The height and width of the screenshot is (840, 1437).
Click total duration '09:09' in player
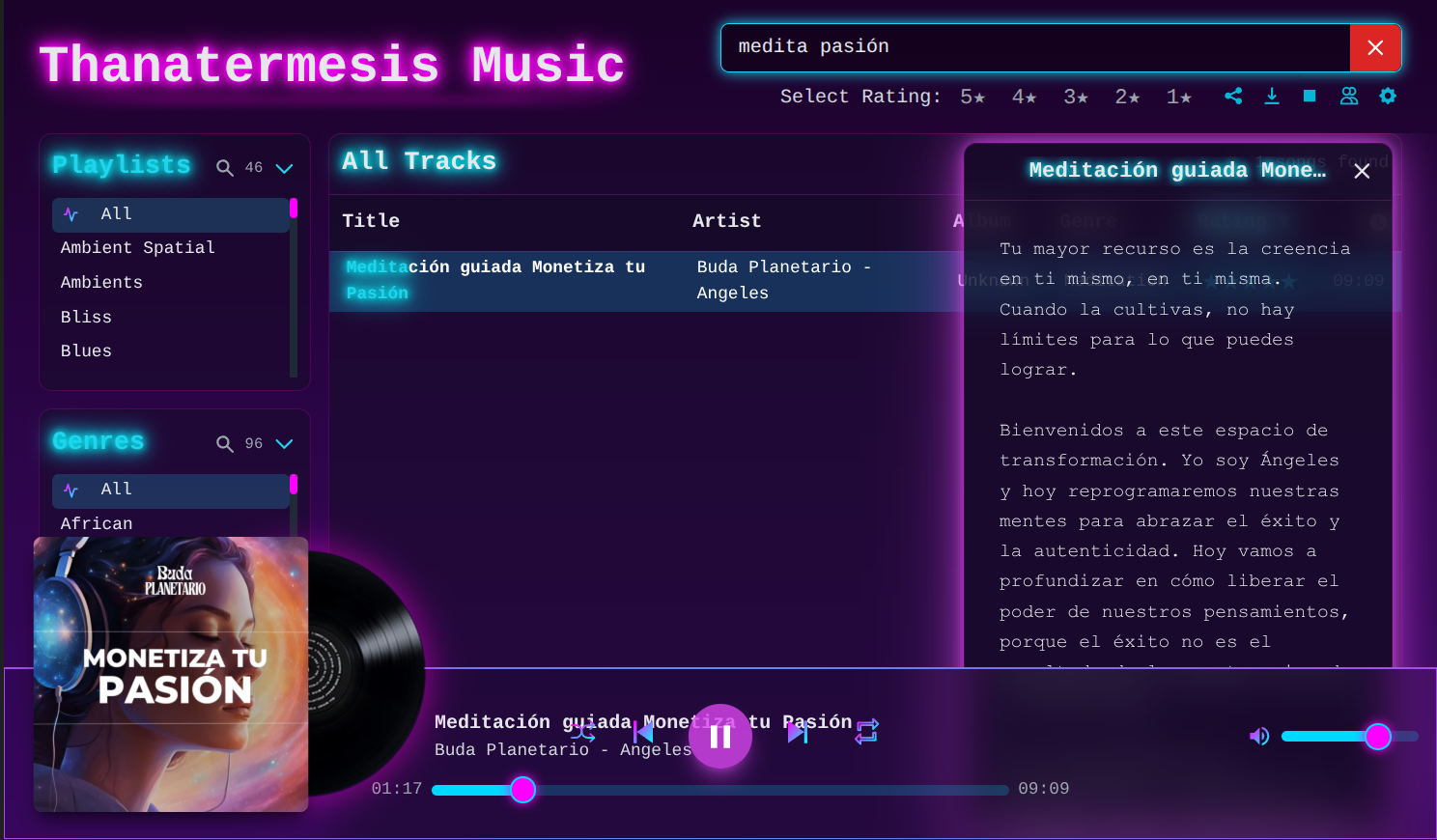[x=1044, y=789]
